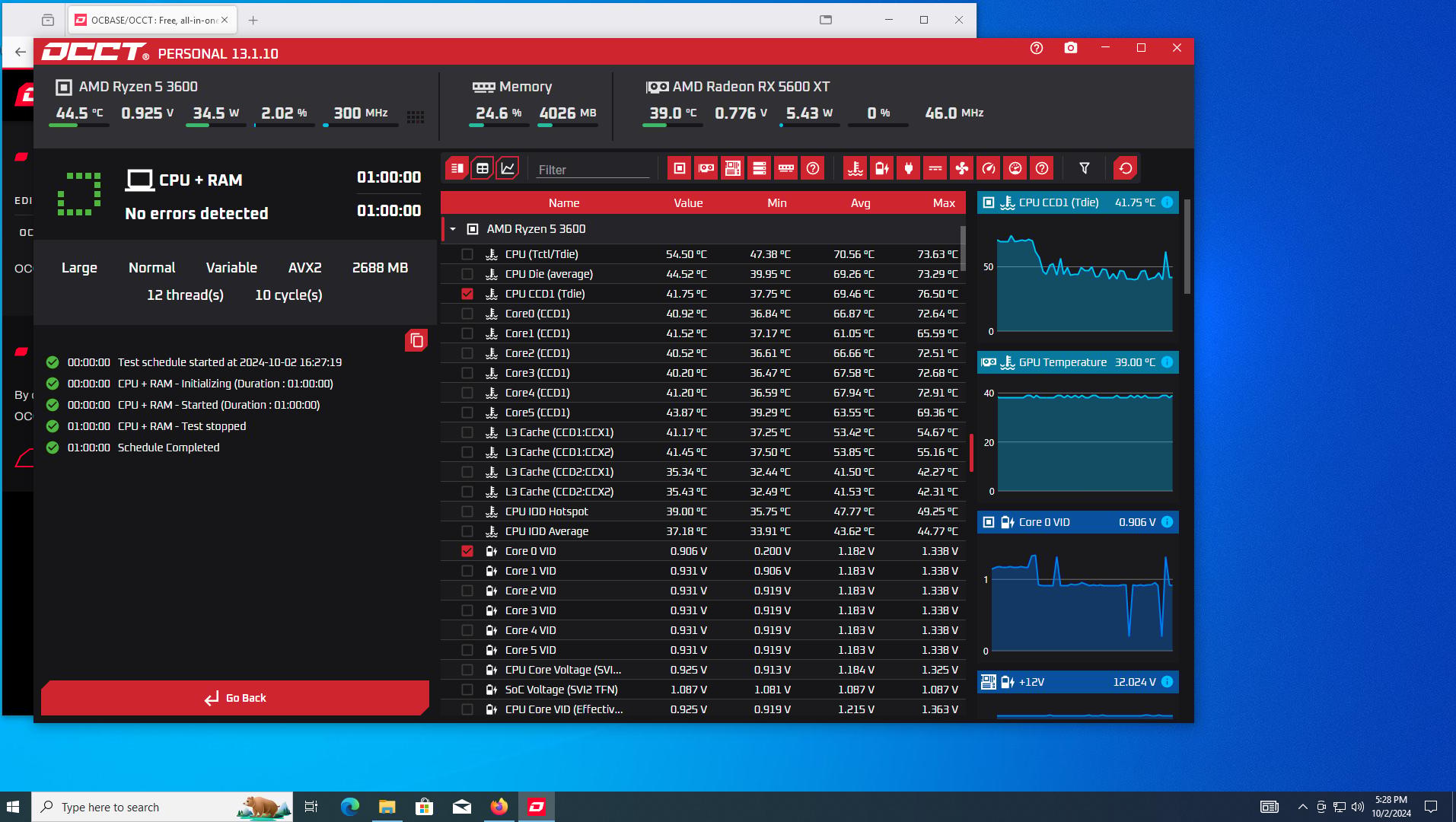Filter sensors by storage drive icon

click(760, 168)
